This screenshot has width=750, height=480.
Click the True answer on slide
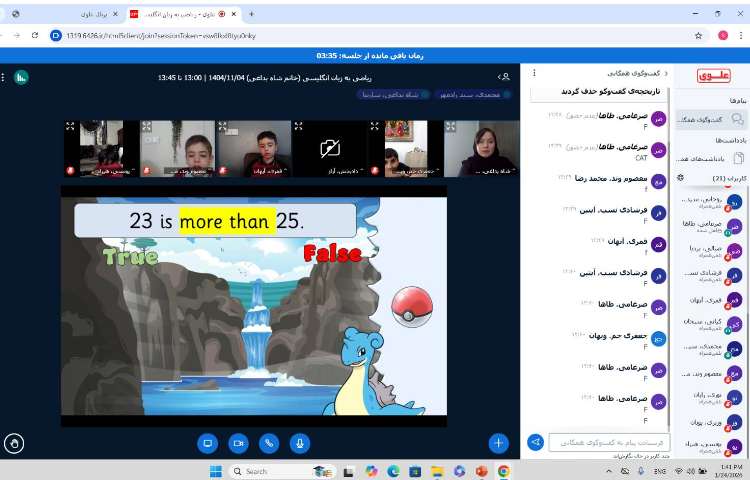(130, 256)
